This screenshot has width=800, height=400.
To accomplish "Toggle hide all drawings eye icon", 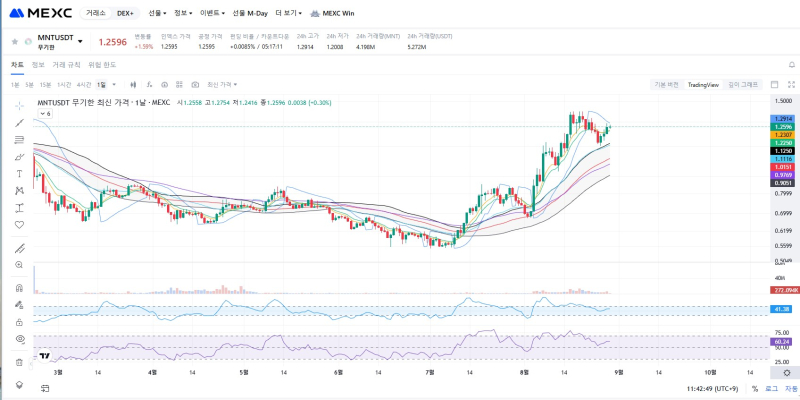I will (x=20, y=339).
